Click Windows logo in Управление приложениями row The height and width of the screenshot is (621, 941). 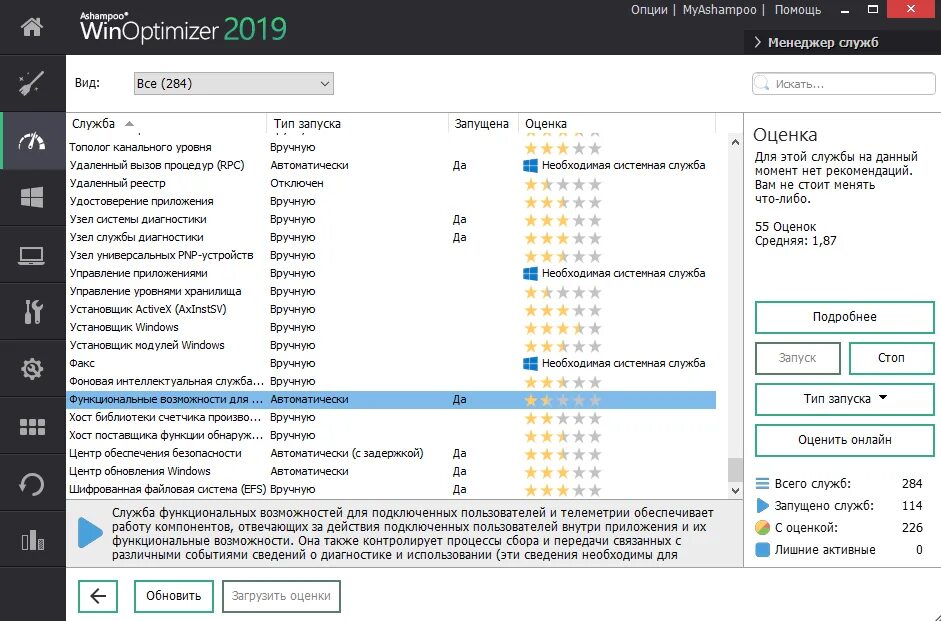531,274
